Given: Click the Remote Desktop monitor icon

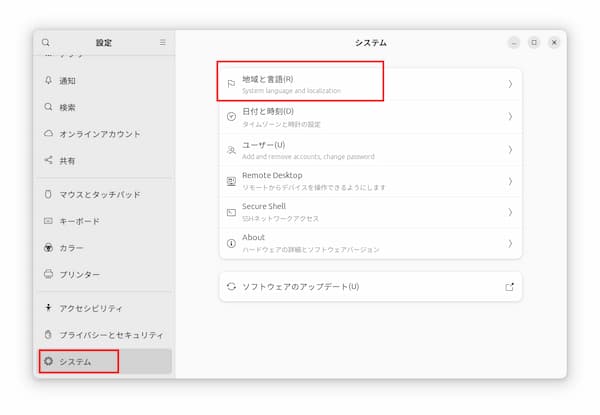Looking at the screenshot, I should point(231,181).
